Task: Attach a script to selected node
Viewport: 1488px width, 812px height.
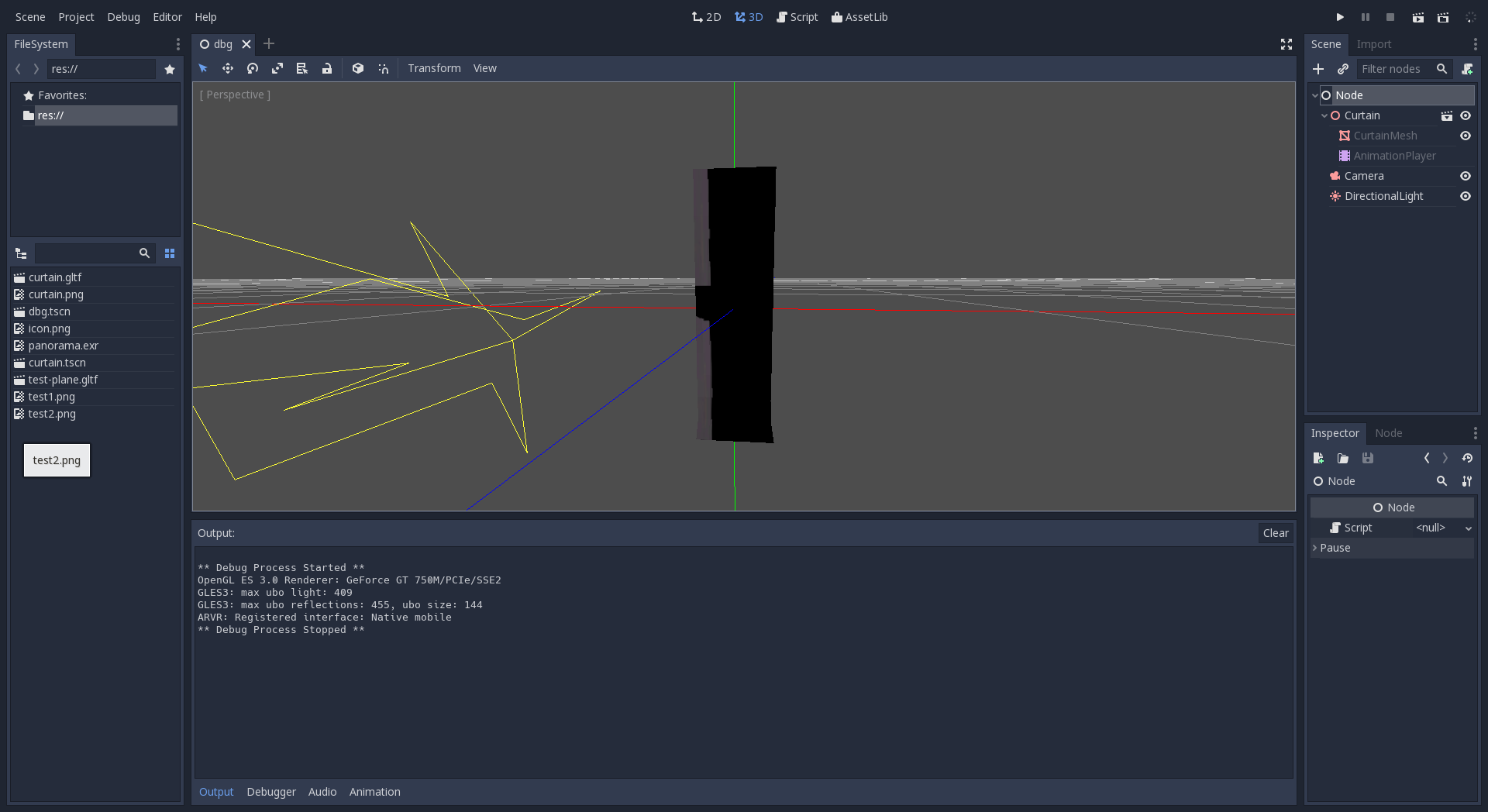Action: click(x=1467, y=69)
